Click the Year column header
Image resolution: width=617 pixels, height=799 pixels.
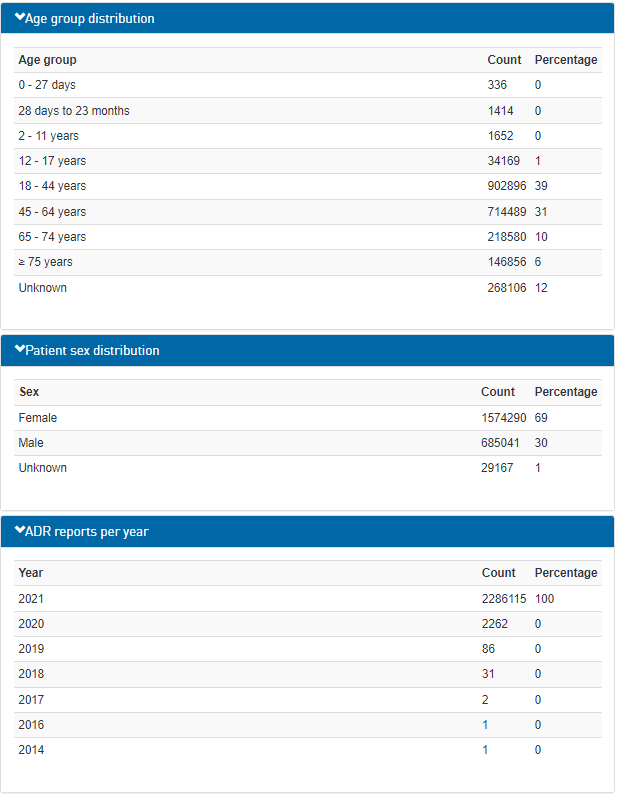click(x=31, y=573)
